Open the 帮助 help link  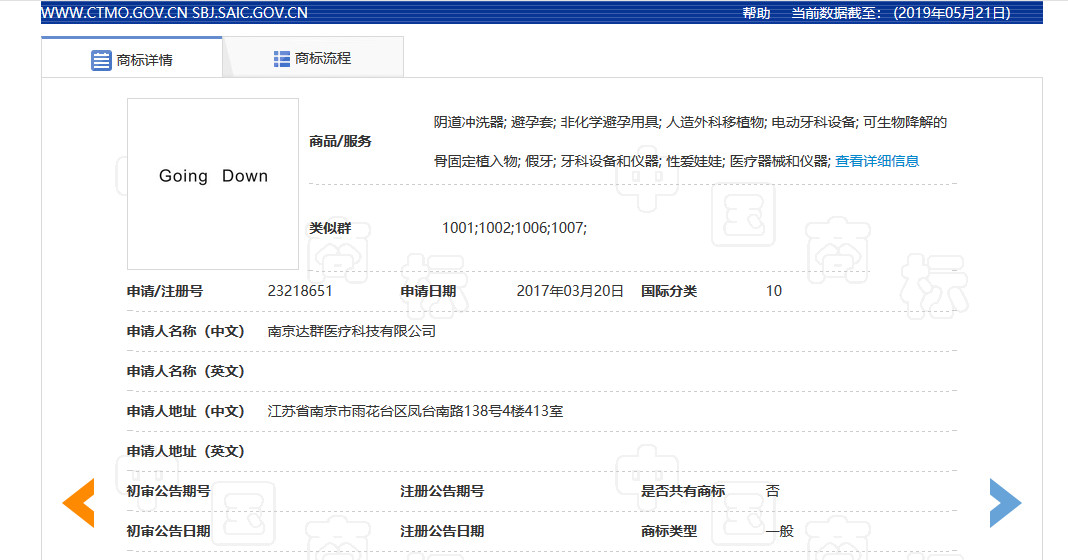click(x=756, y=13)
